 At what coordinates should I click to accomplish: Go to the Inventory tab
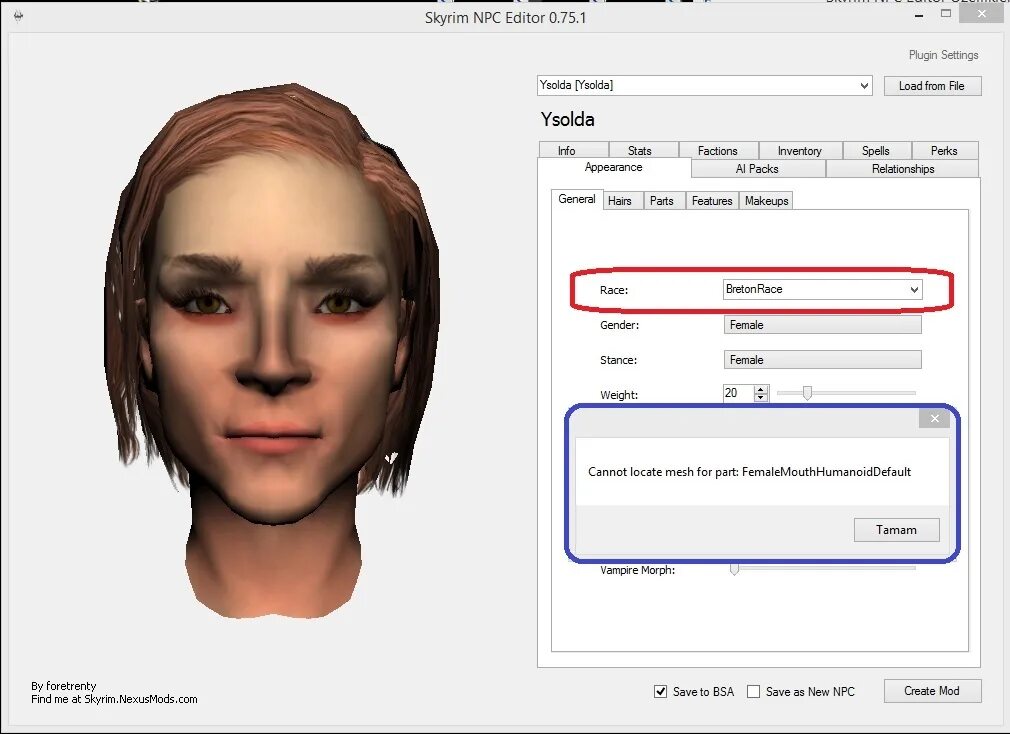800,150
